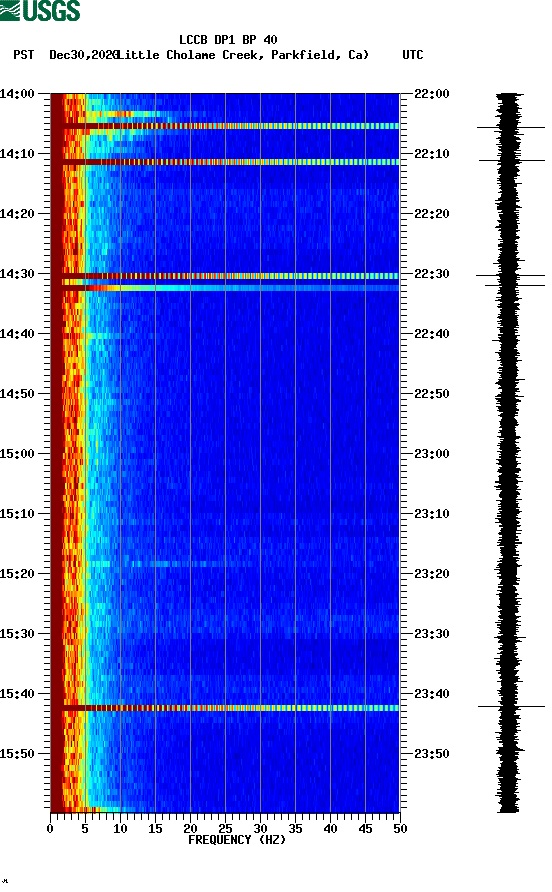The height and width of the screenshot is (892, 552).
Task: Click the 'Dec30,2020' date text
Action: (84, 55)
